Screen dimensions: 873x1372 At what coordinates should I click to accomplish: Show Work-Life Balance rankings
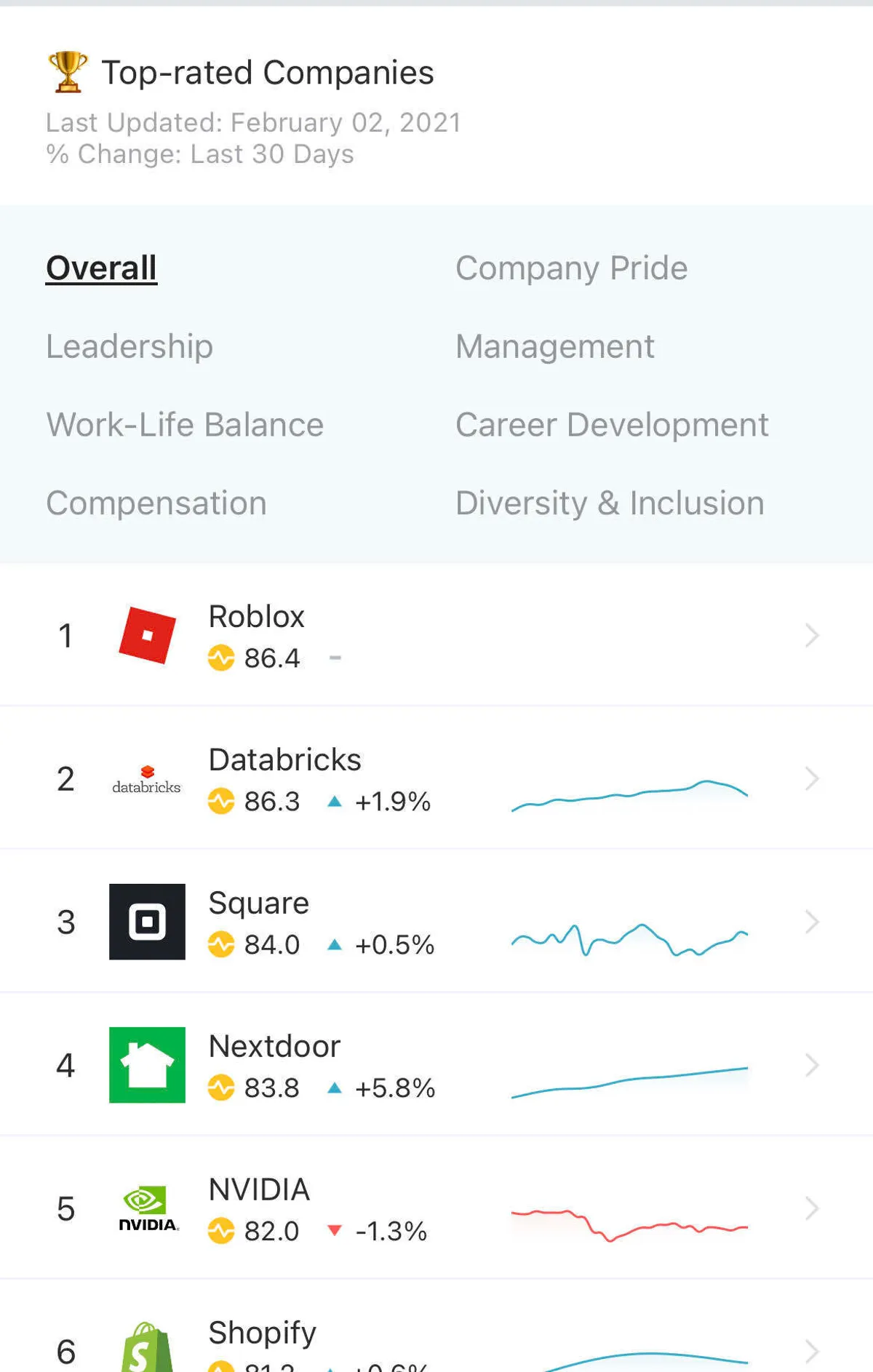coord(185,425)
